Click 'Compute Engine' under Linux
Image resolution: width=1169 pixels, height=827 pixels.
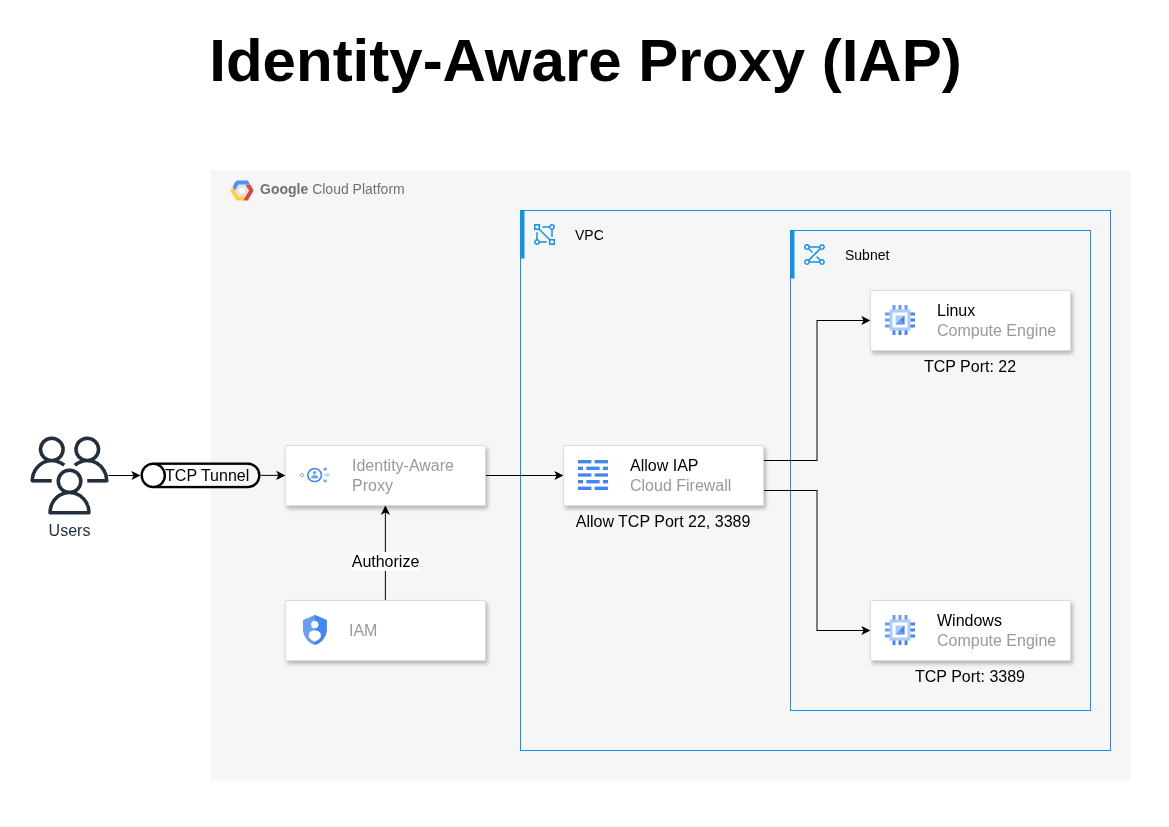tap(996, 330)
